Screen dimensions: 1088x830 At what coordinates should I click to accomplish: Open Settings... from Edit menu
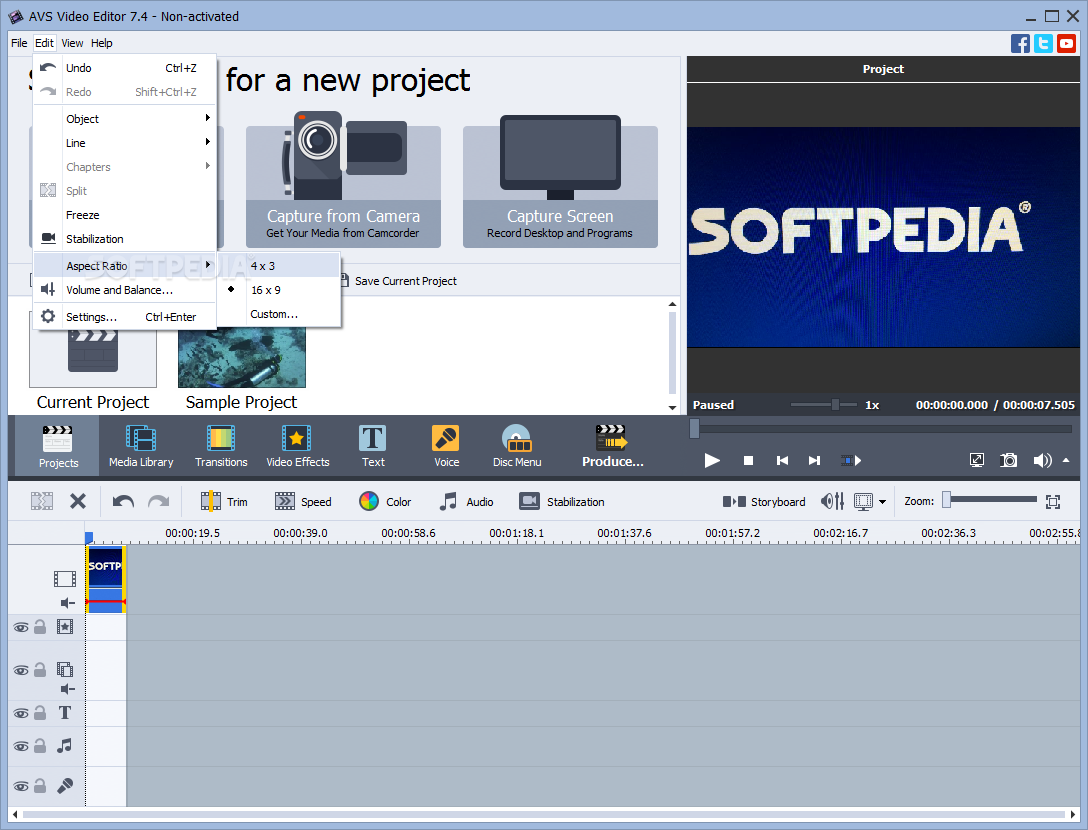[125, 317]
